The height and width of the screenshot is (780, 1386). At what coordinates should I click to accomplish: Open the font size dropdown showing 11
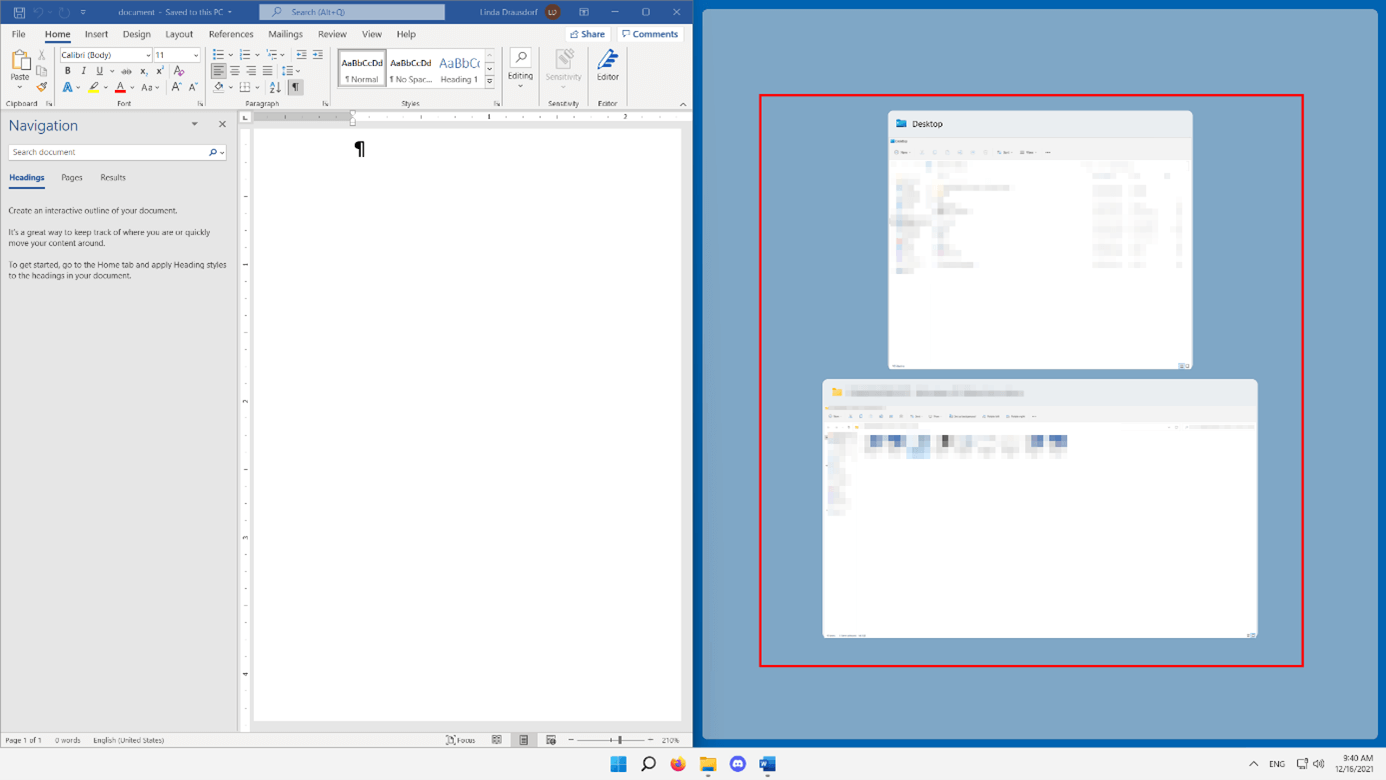click(196, 55)
